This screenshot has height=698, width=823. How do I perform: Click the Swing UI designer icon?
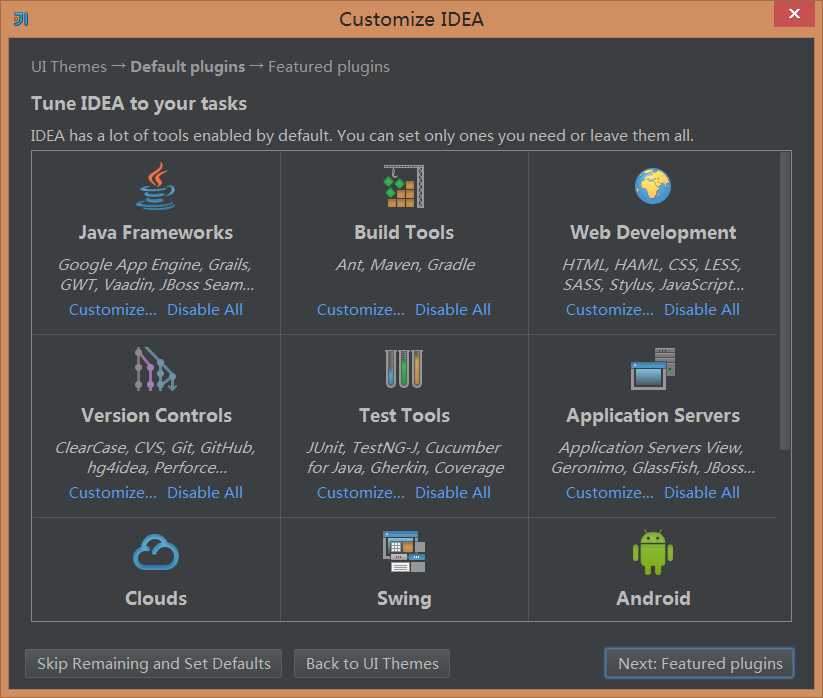(404, 552)
